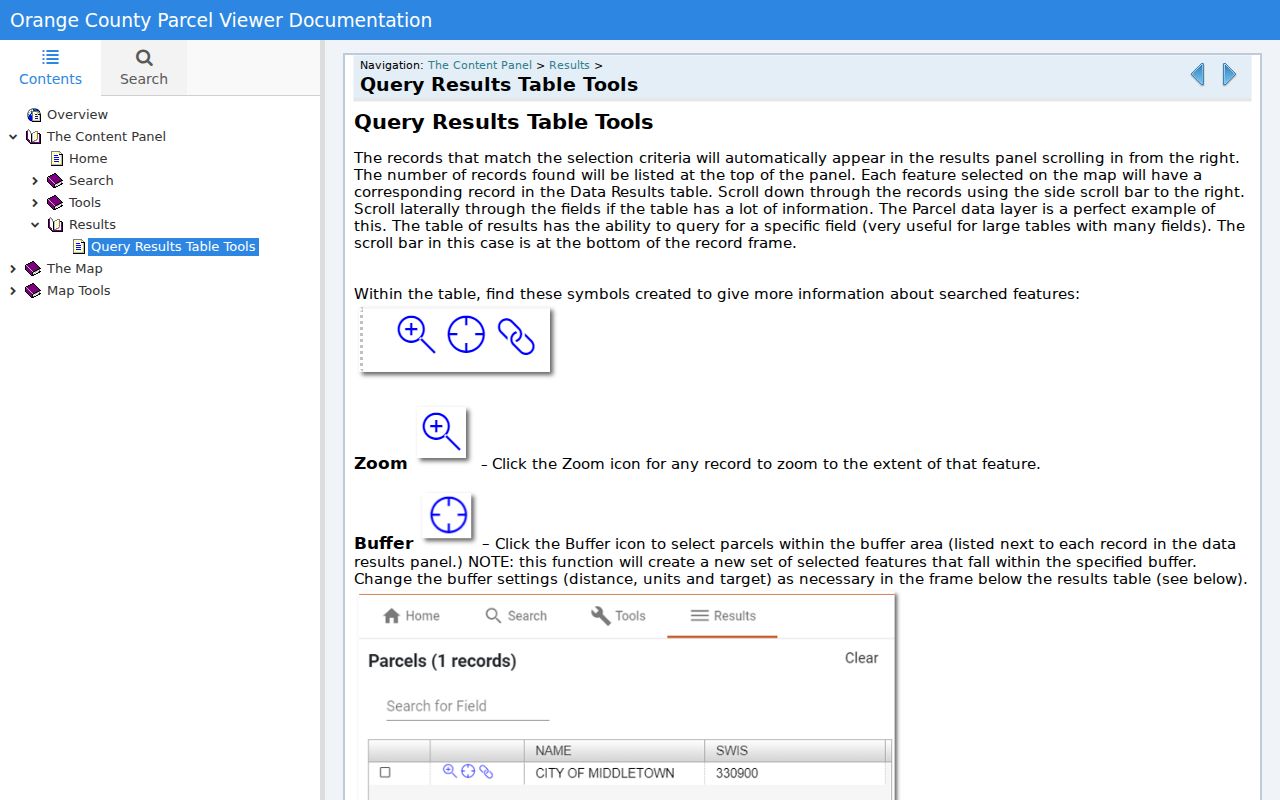Tick the checkbox for City of Middletown row
This screenshot has width=1280, height=800.
(385, 773)
